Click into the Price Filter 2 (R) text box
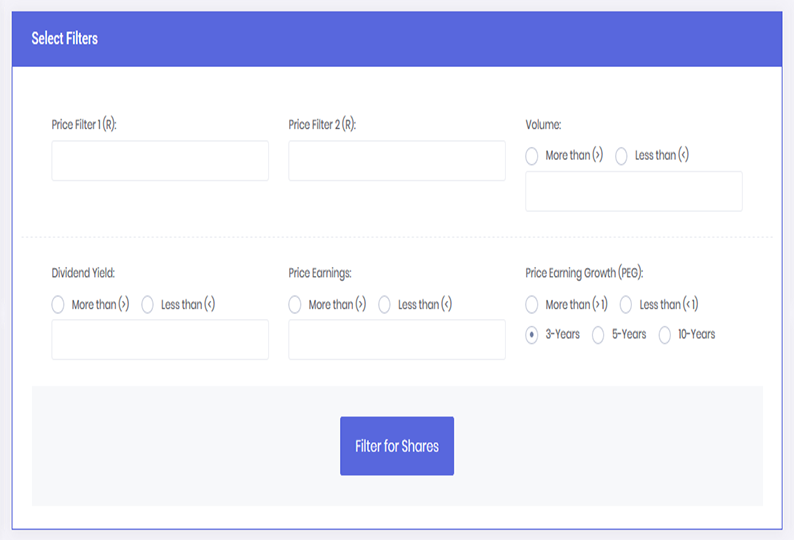Screen dimensions: 794x540 click(396, 161)
